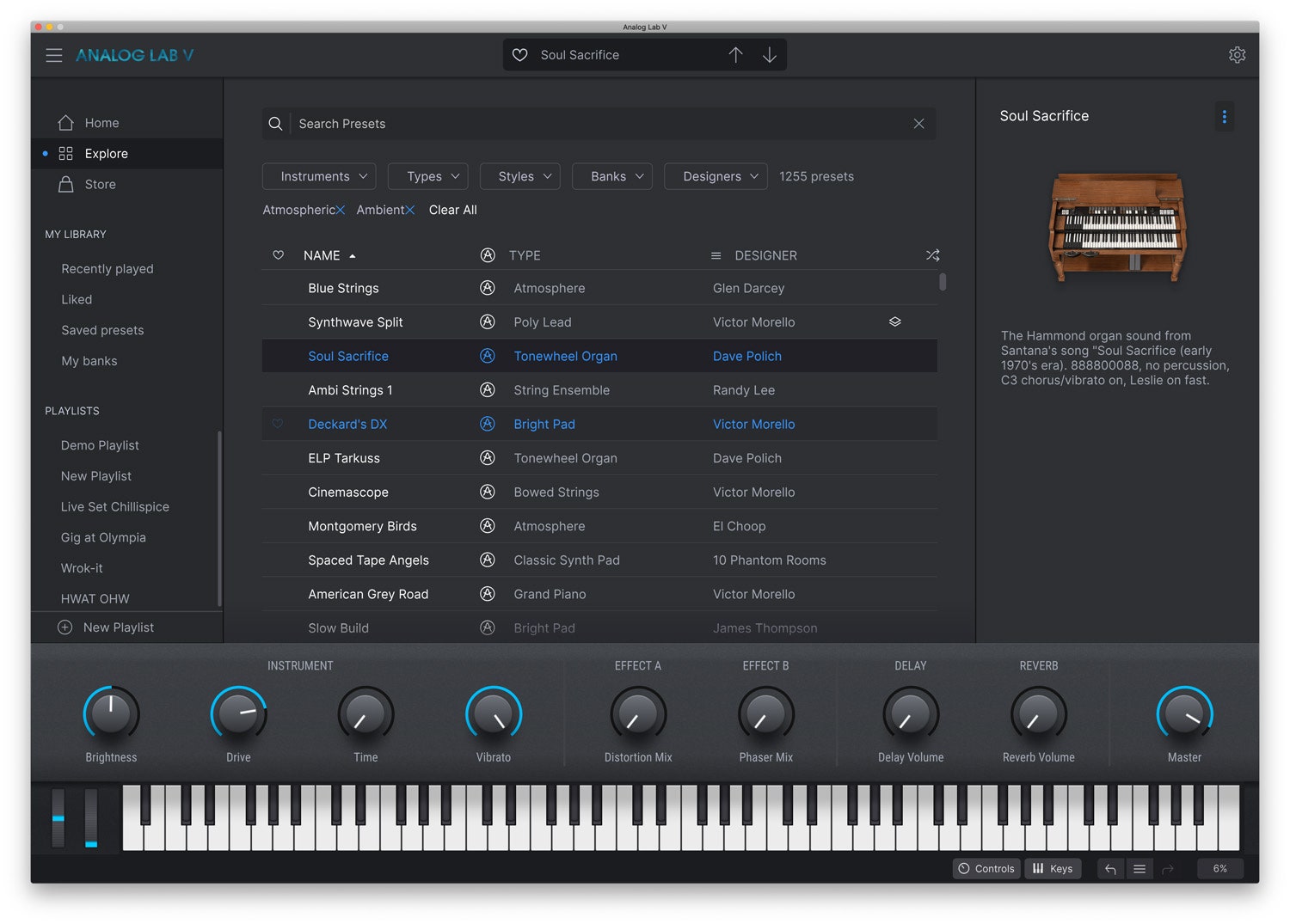Open the three-dot options menu beside Soul Sacrifice
Viewport: 1290px width, 924px height.
[1224, 116]
